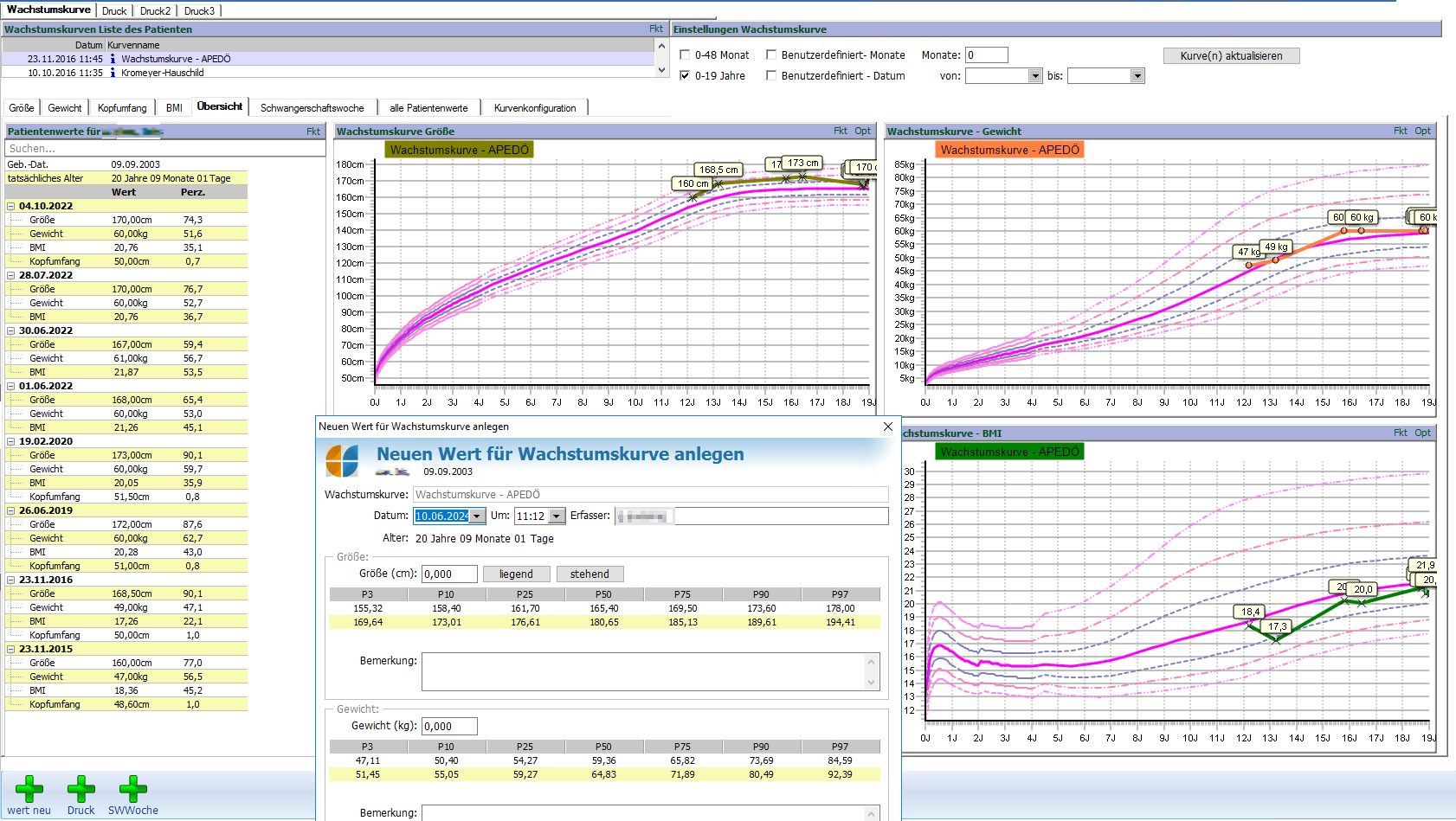
Task: Click the Größe (cm) input field
Action: pos(449,574)
